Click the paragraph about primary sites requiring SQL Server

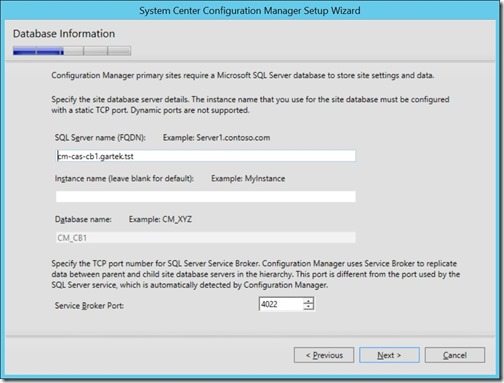point(243,75)
